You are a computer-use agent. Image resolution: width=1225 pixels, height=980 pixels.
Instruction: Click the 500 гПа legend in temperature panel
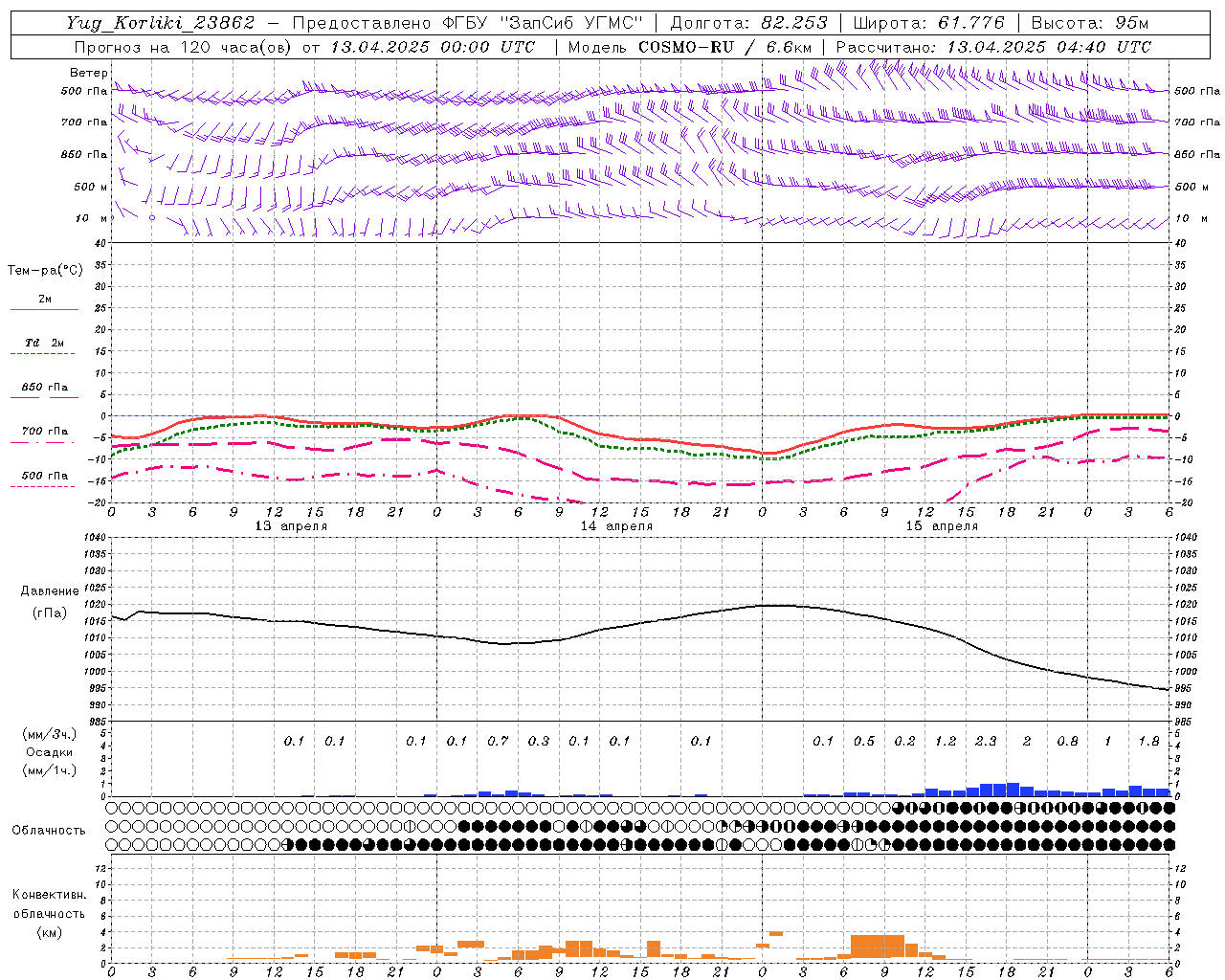click(x=45, y=475)
